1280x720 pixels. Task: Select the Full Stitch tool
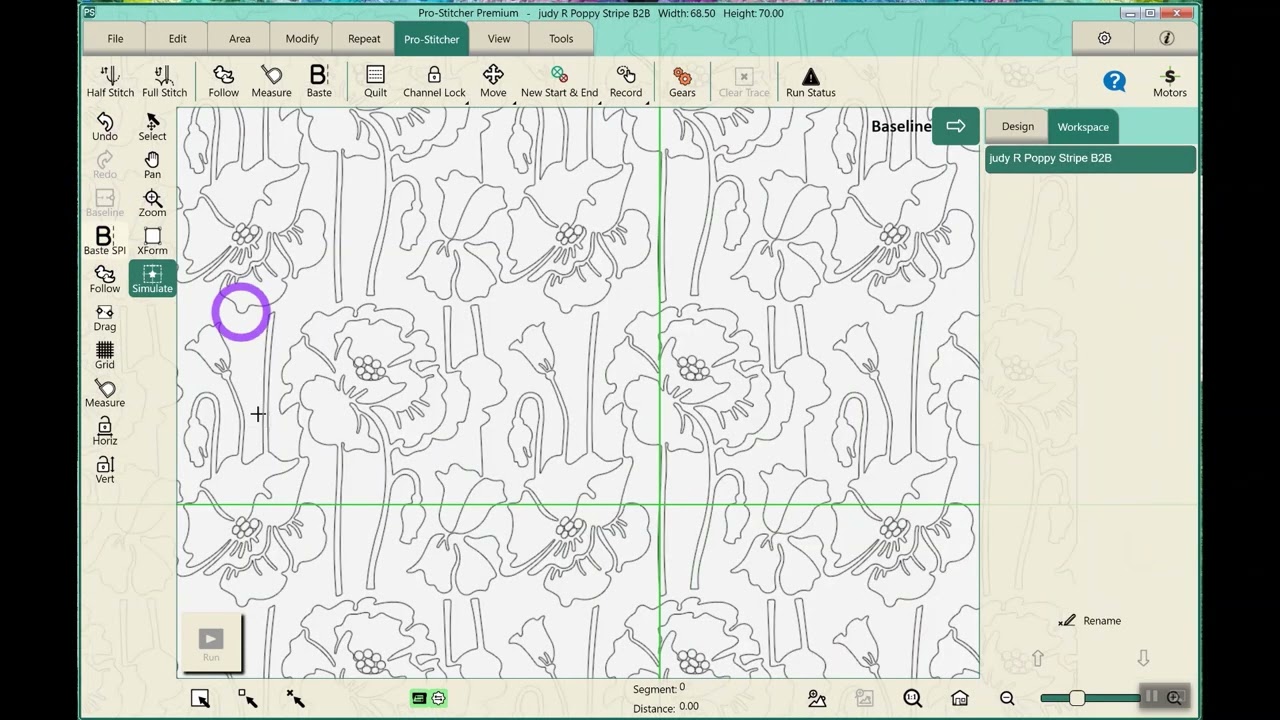point(164,82)
